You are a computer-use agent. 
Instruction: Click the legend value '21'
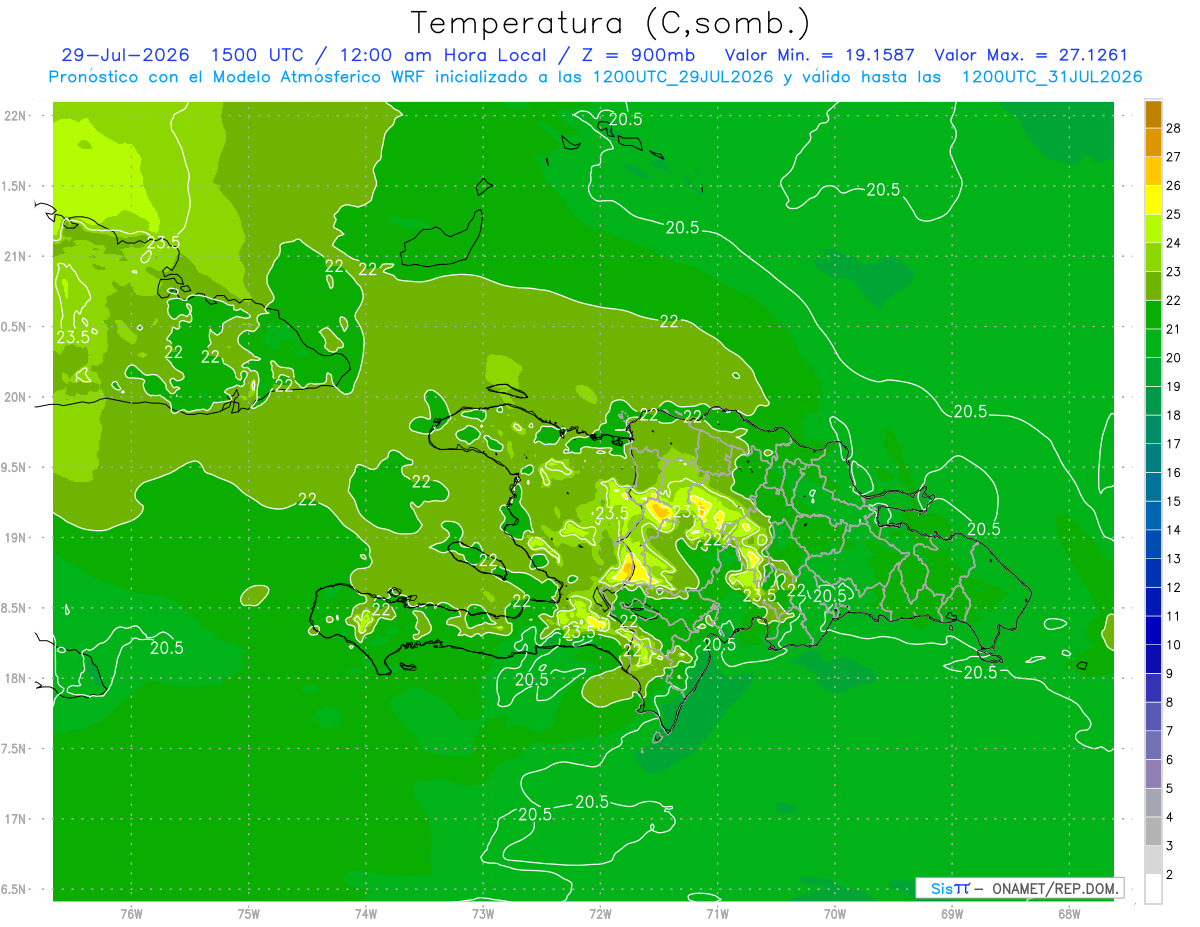[1174, 329]
